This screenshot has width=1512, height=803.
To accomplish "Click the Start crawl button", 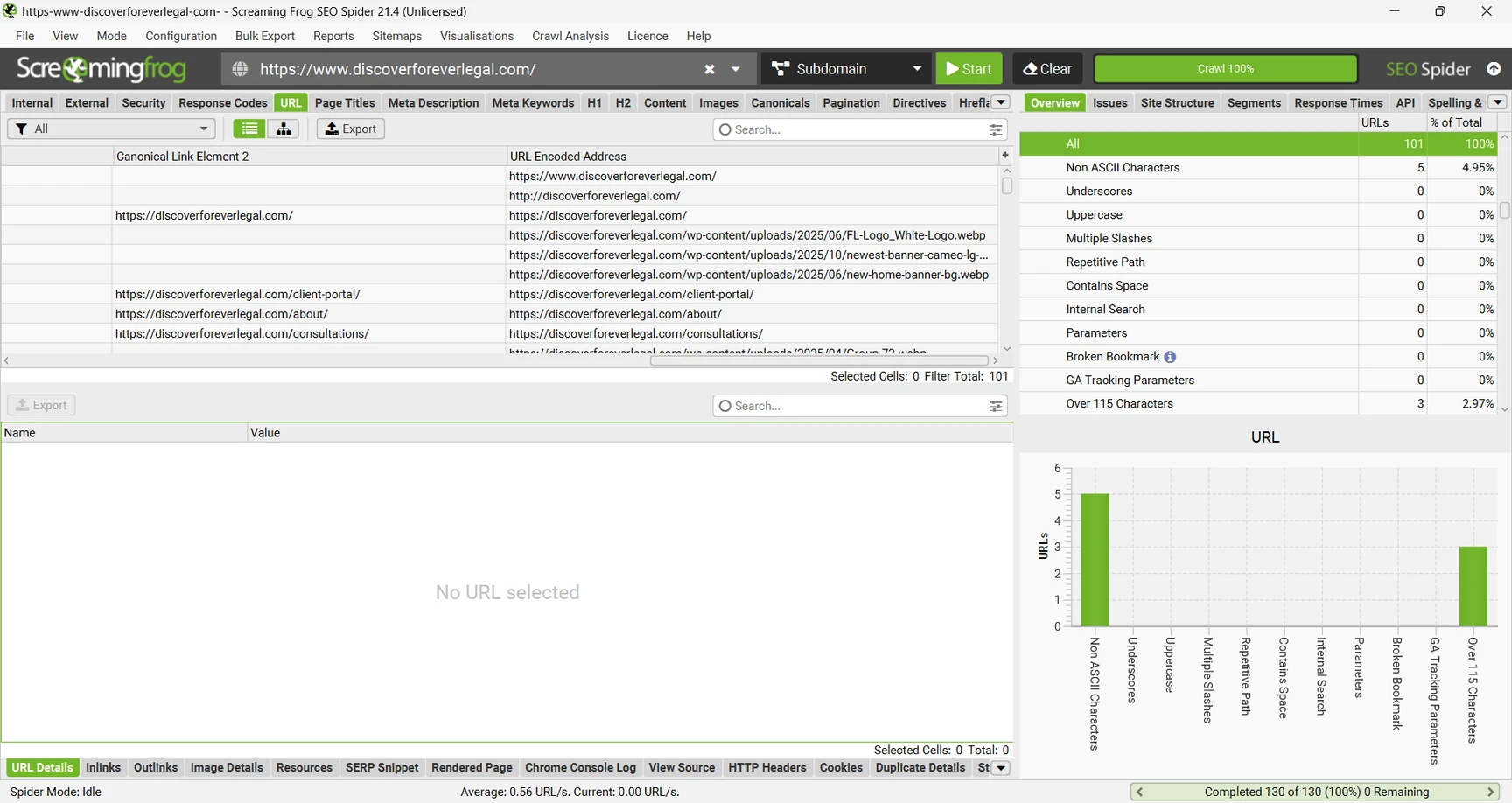I will [969, 69].
